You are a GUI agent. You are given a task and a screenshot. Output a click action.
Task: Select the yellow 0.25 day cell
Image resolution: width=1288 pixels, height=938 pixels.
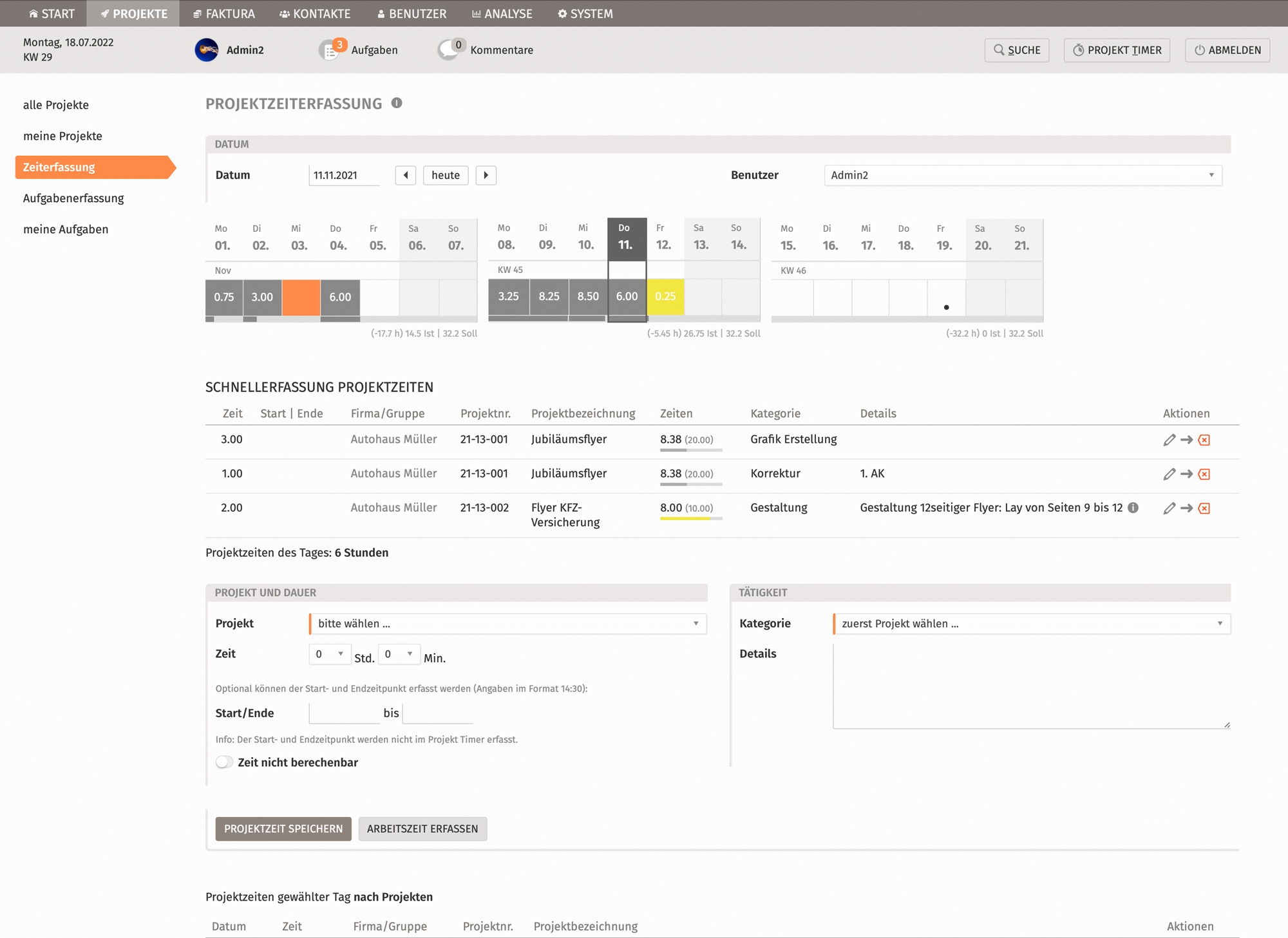(665, 297)
